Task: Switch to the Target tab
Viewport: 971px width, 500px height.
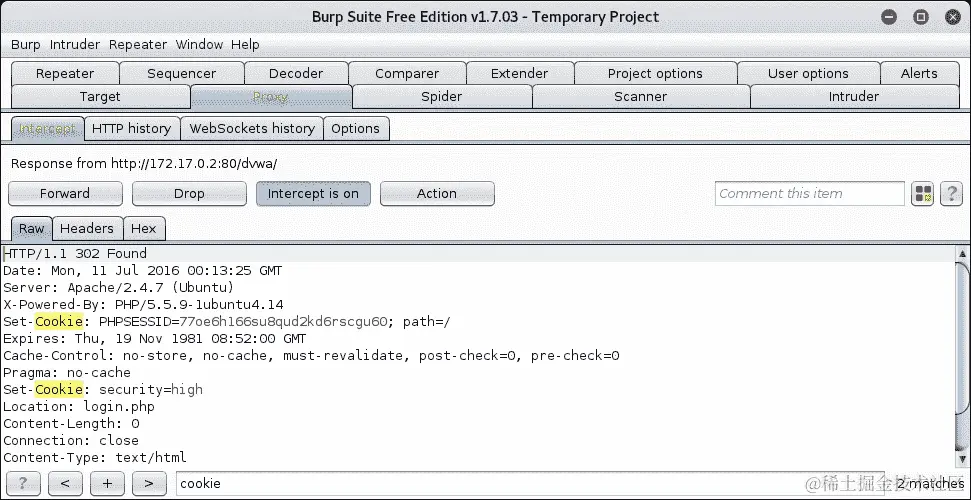Action: pyautogui.click(x=100, y=97)
